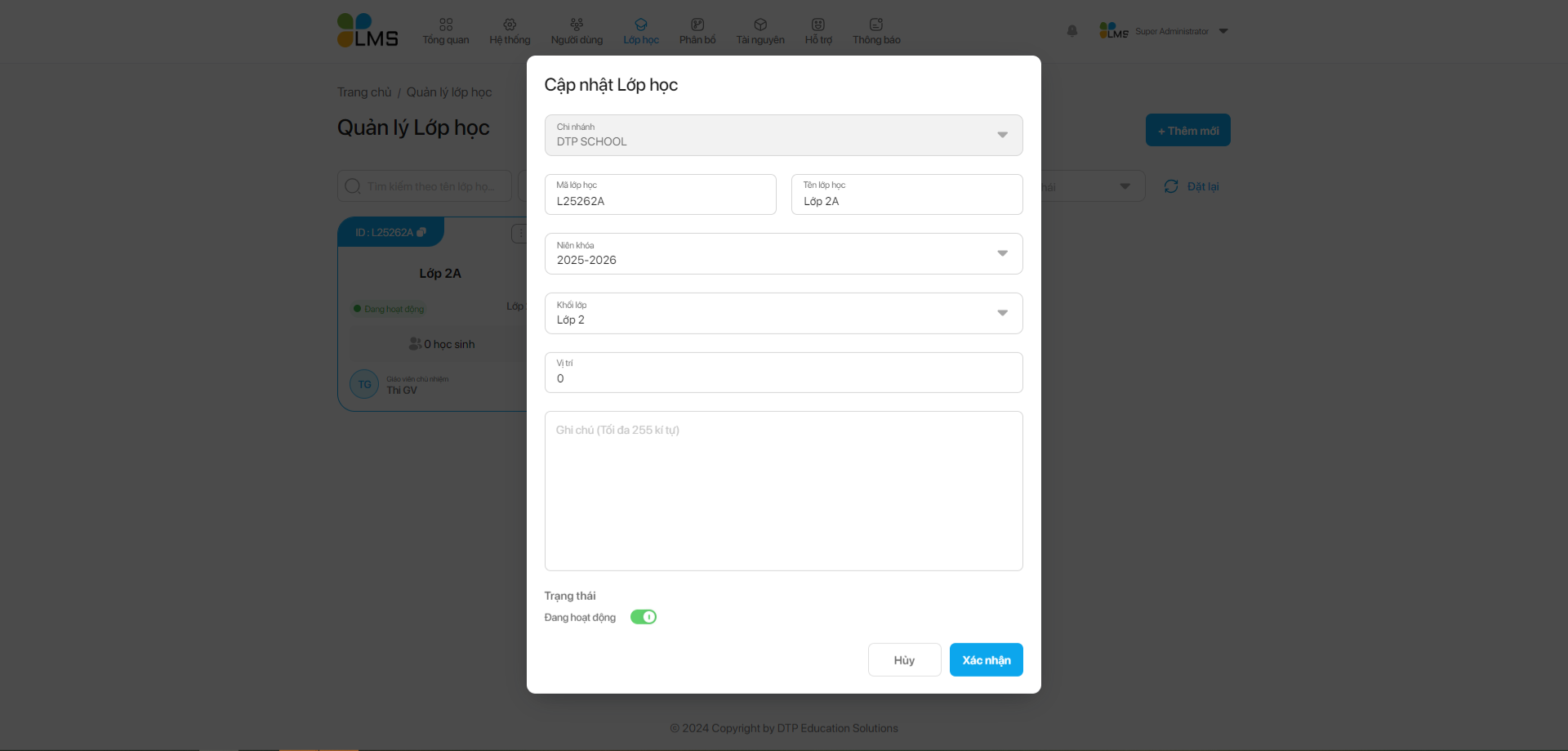Click the Hỗ trợ support icon

818,25
